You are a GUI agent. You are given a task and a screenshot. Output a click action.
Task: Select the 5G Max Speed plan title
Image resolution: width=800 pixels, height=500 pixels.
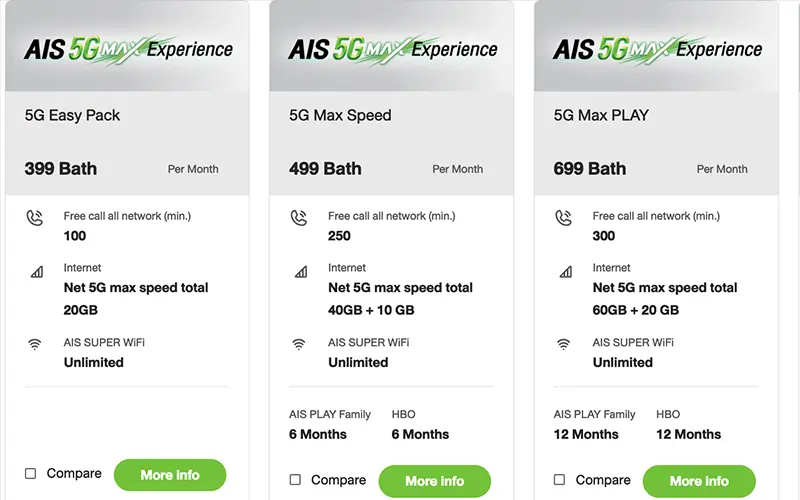(x=340, y=115)
